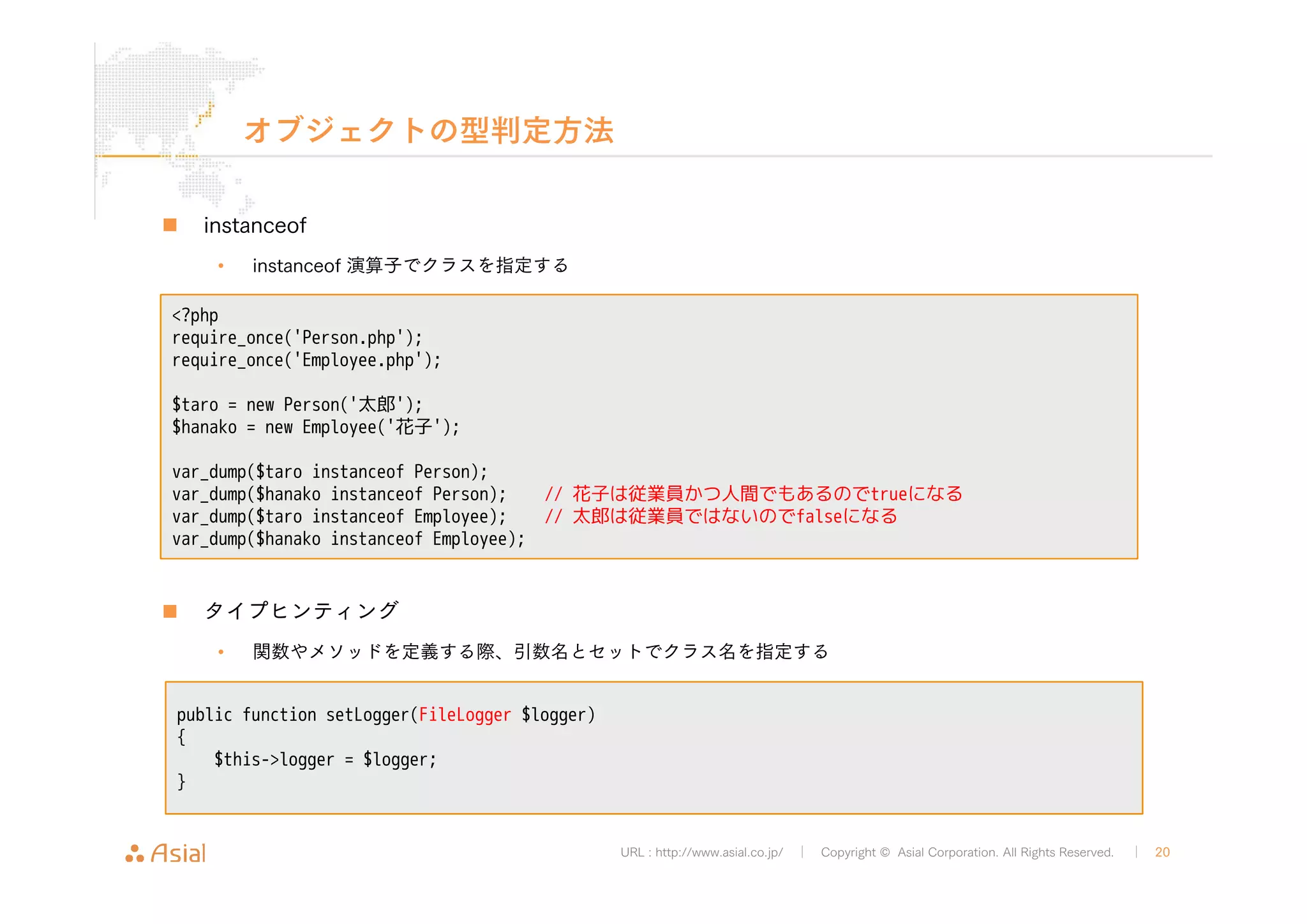The width and height of the screenshot is (1307, 924).
Task: Click the line $hanako = new Employee('花子');
Action: (x=316, y=427)
